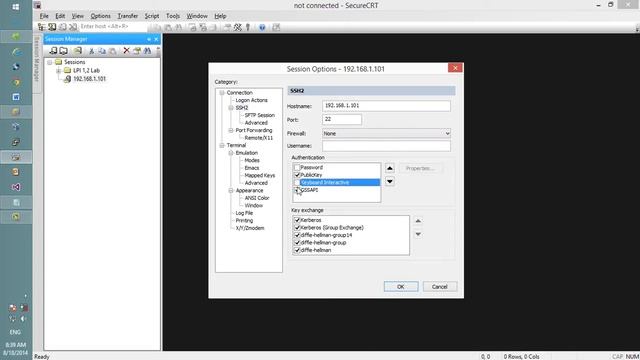The image size is (640, 360).
Task: Enable the Password authentication checkbox
Action: pos(297,167)
